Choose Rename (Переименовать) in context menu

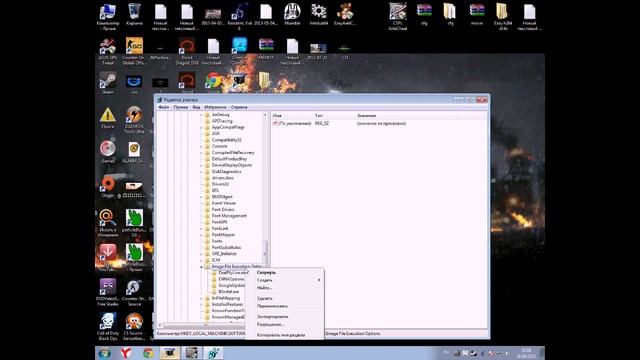(x=284, y=306)
